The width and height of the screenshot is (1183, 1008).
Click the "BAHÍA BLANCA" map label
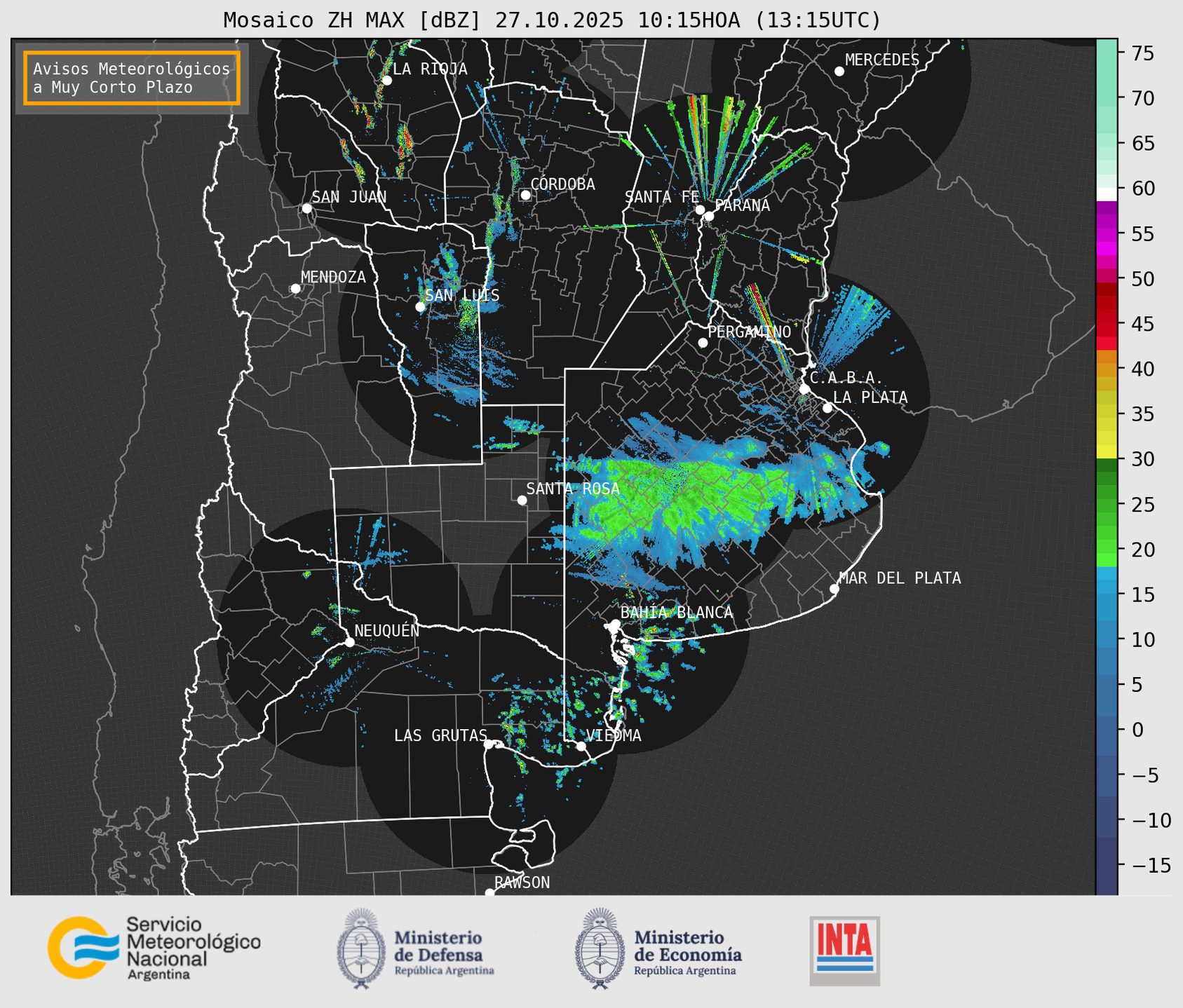[x=677, y=613]
